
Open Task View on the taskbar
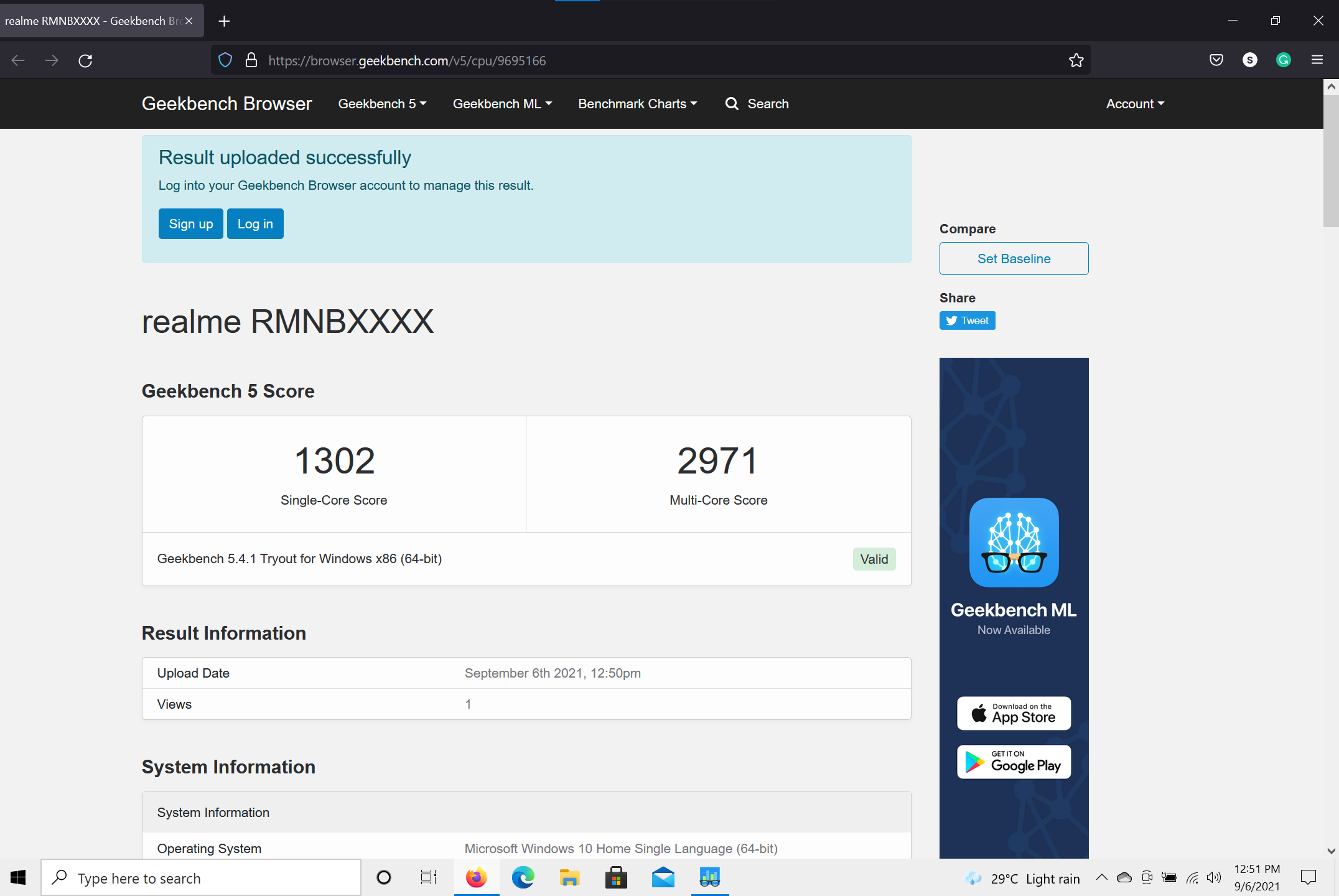point(429,878)
